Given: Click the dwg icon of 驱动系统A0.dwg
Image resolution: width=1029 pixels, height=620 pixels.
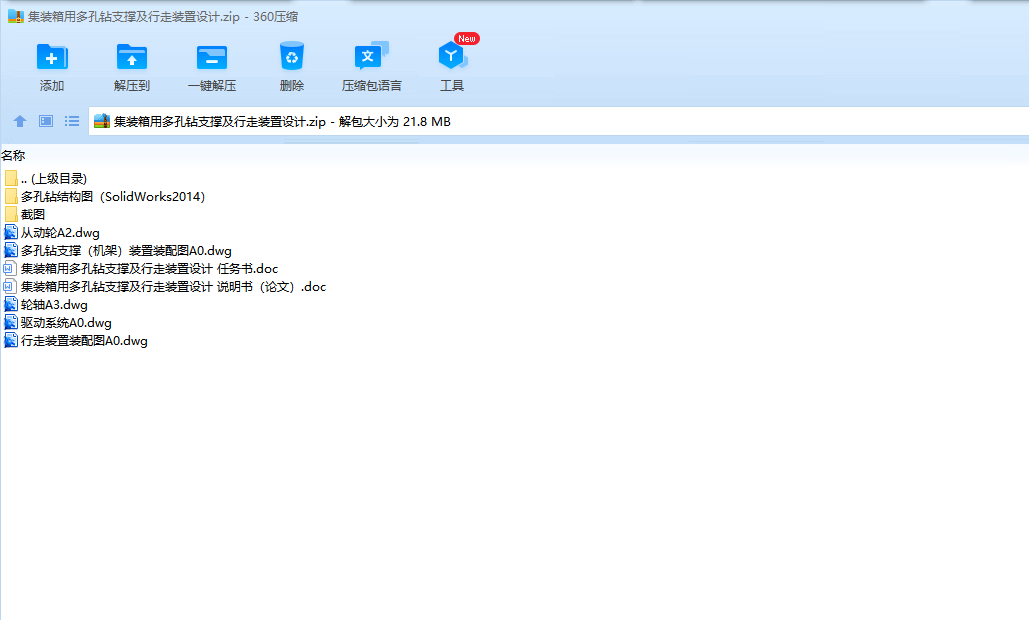Looking at the screenshot, I should (10, 323).
